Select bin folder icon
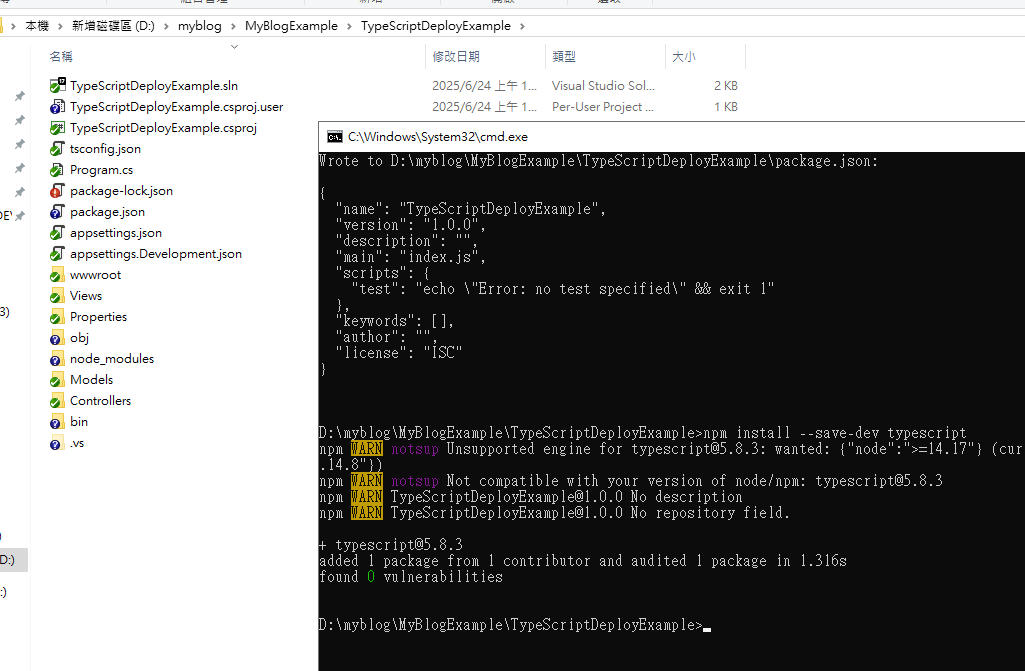The height and width of the screenshot is (671, 1025). coord(58,421)
